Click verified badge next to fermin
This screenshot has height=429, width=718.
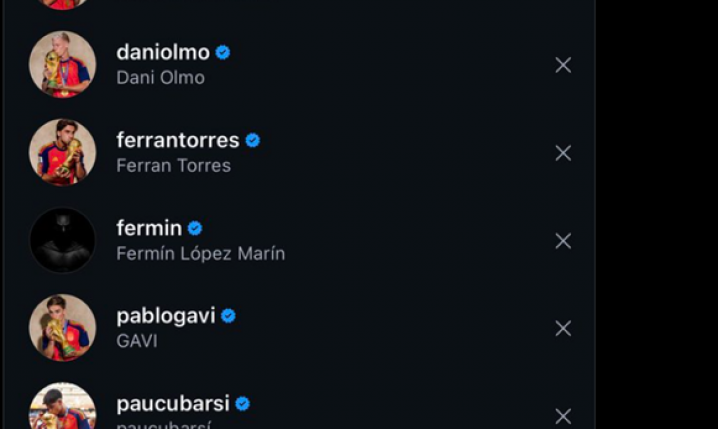(x=195, y=228)
